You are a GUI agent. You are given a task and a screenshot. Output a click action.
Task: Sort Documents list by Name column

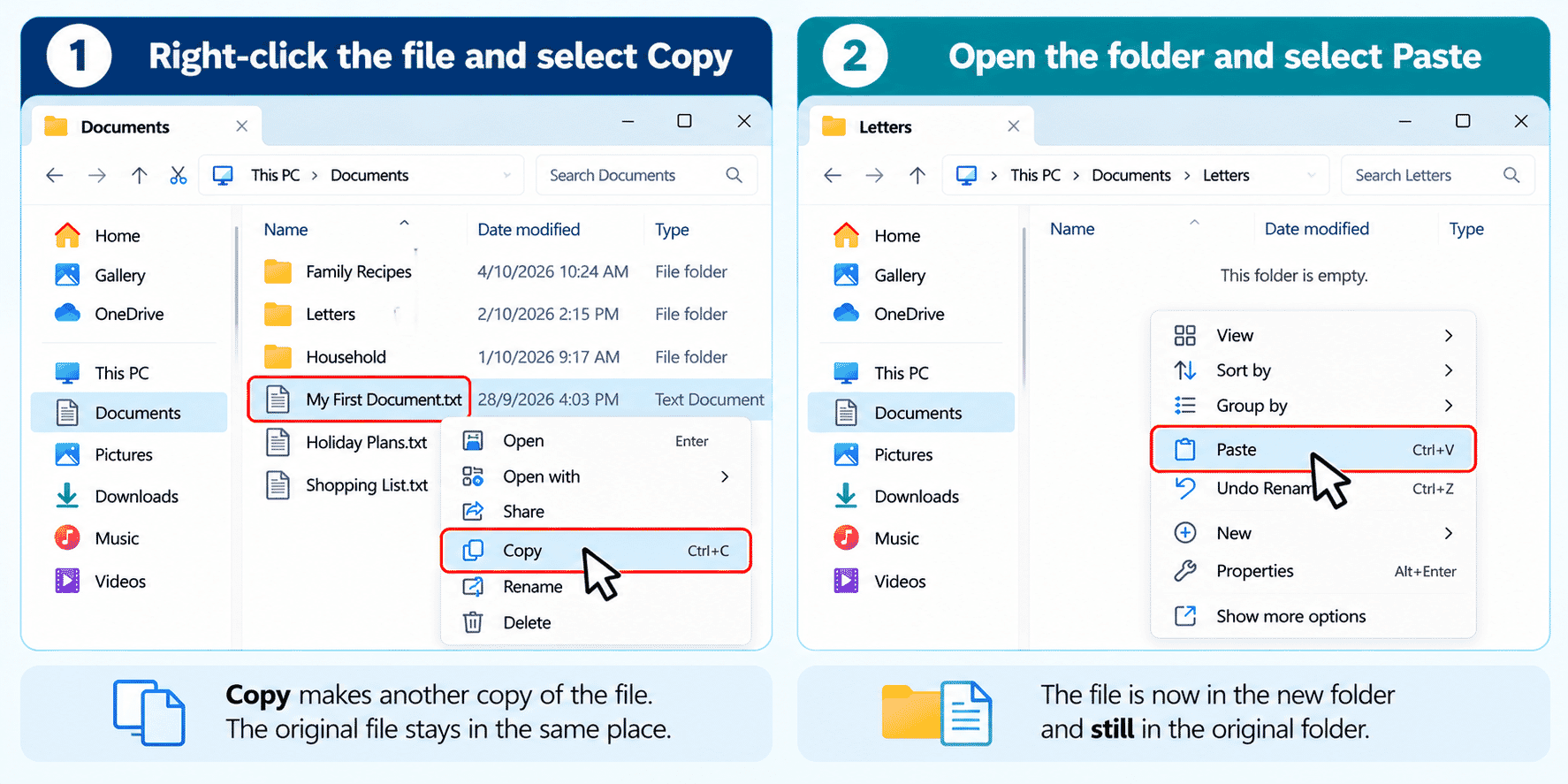coord(285,230)
